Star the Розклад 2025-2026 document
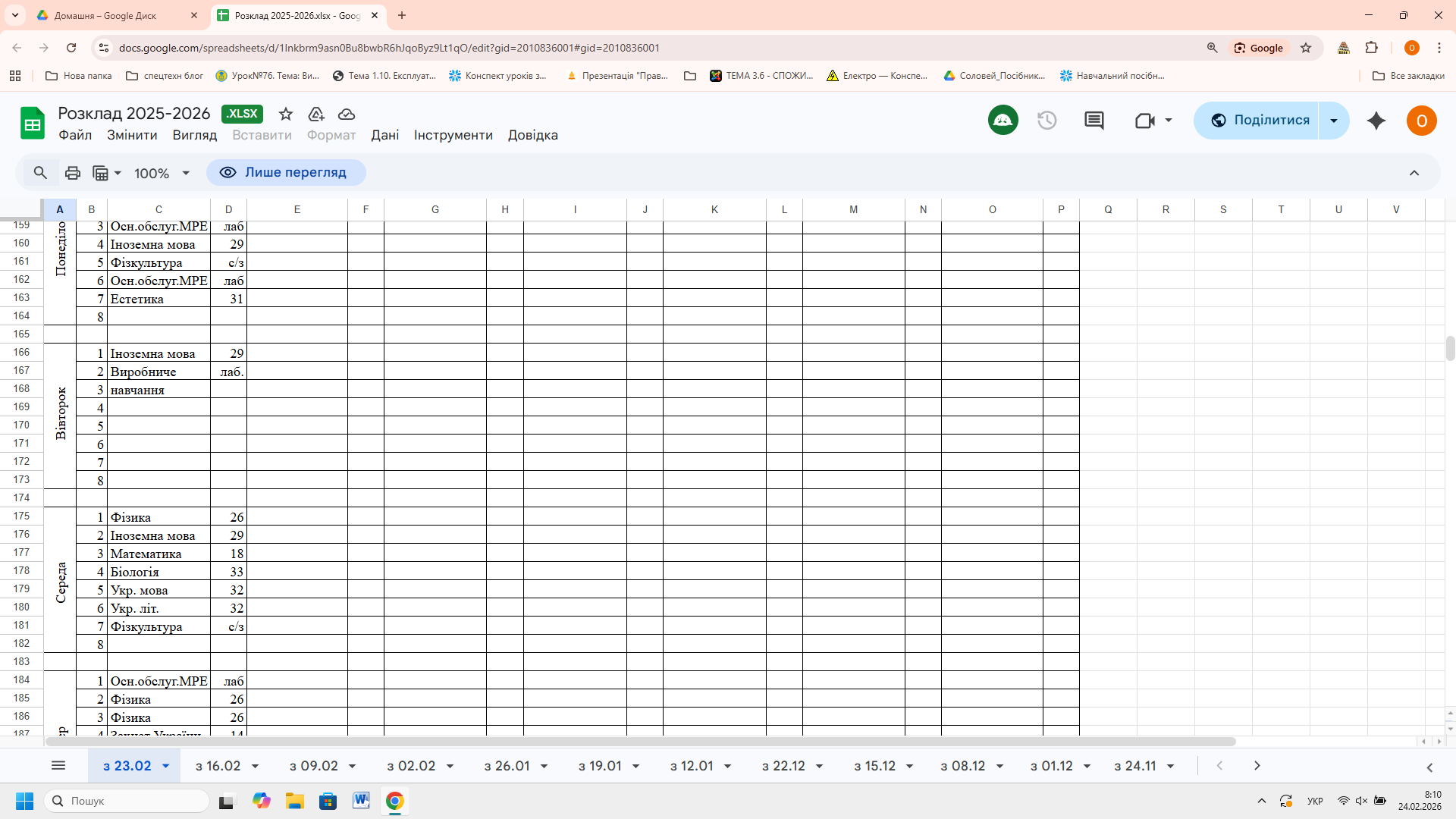This screenshot has height=819, width=1456. pos(286,115)
